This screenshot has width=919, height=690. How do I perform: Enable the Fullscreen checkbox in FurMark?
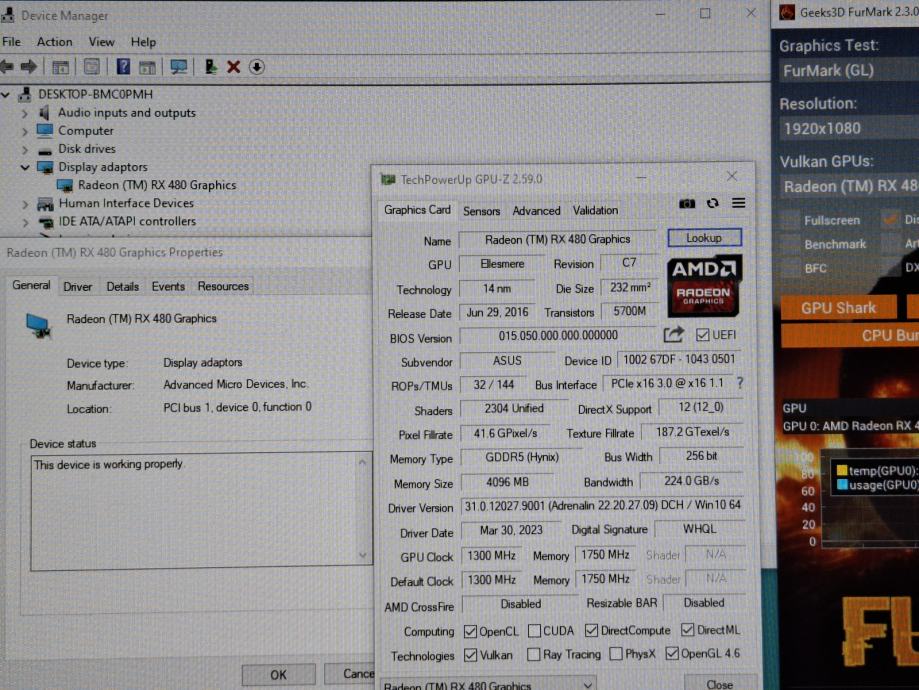(x=791, y=220)
